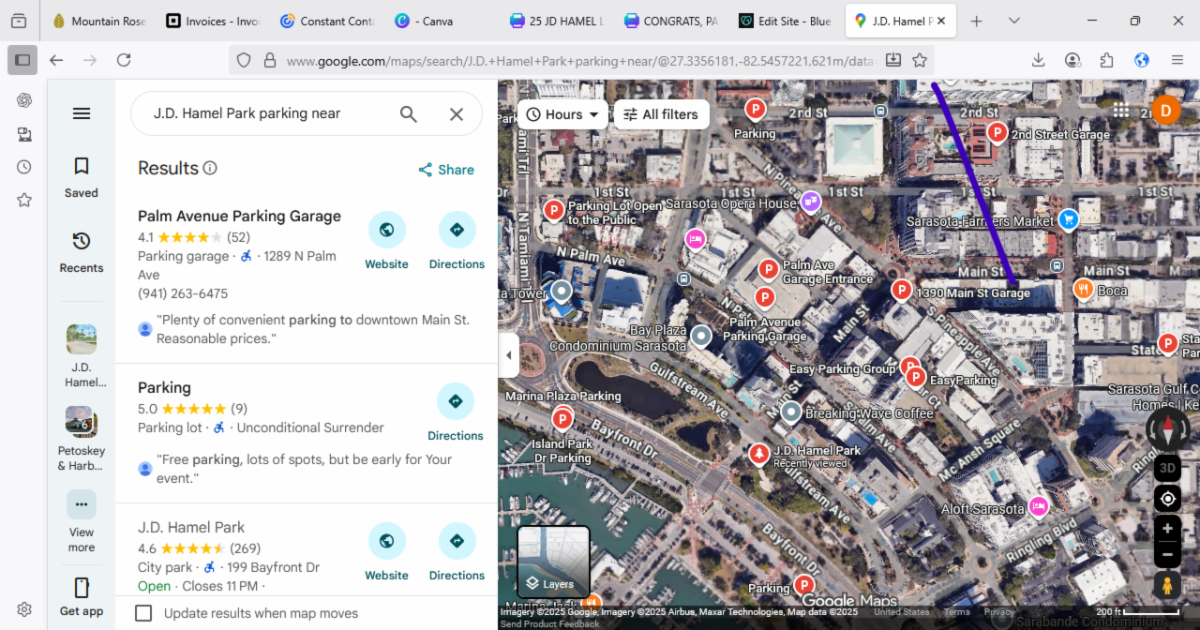Click the Street View pegman icon
1200x630 pixels.
pos(1166,585)
